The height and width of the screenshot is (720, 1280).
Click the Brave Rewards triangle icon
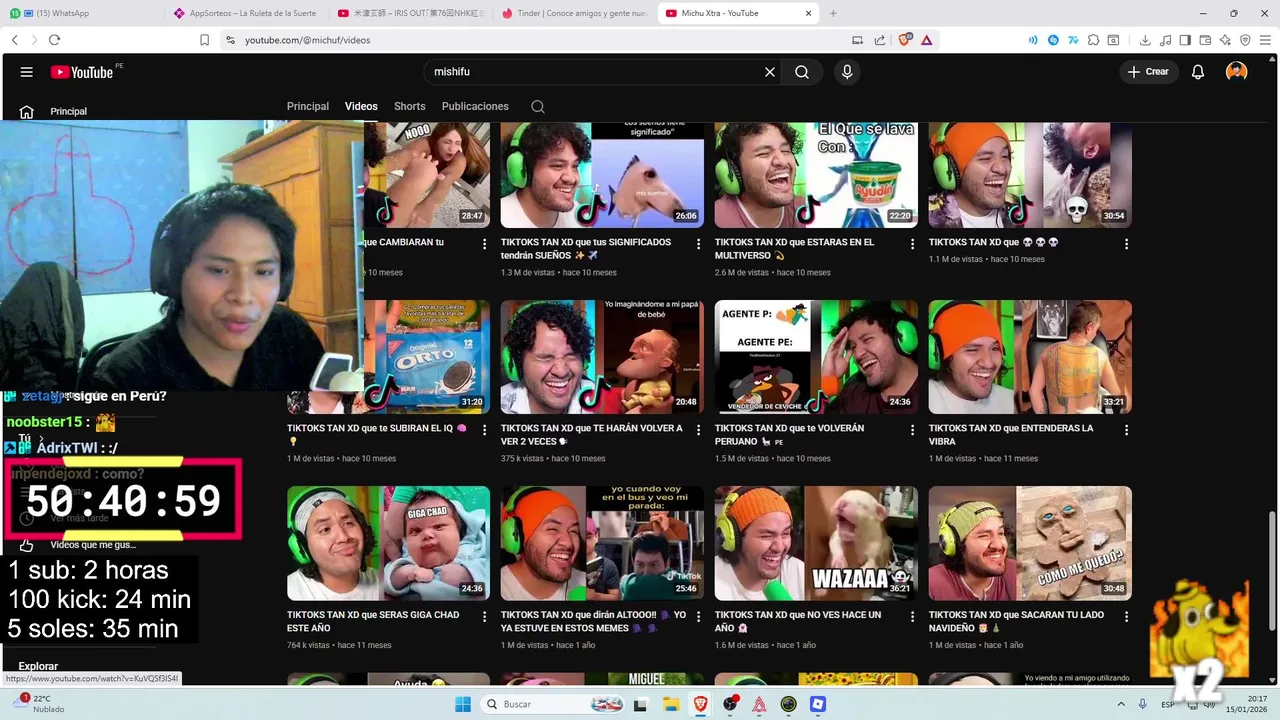tap(927, 40)
